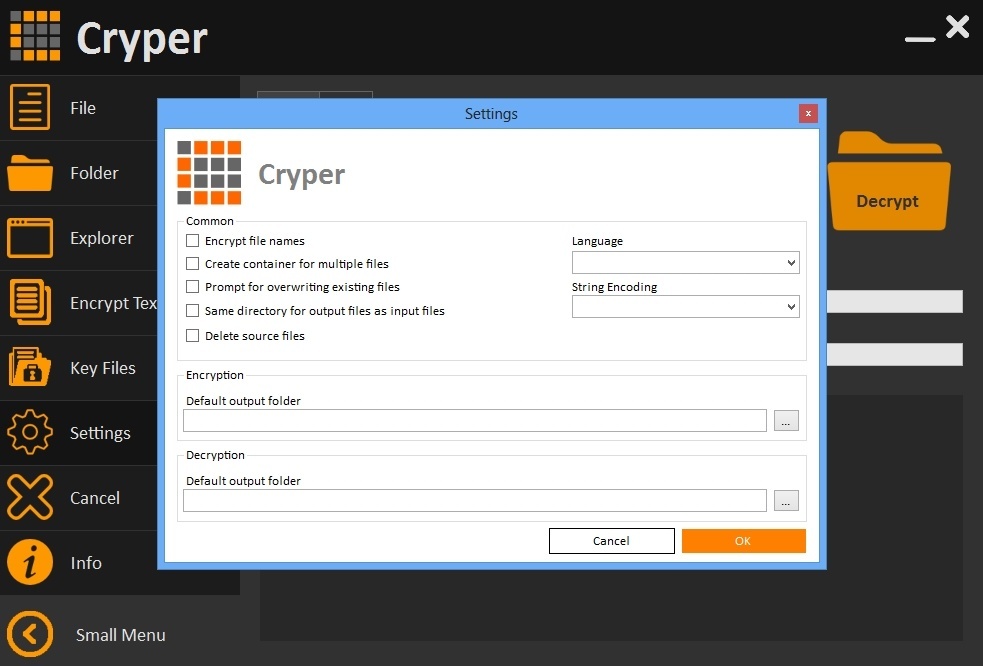Select the Explorer menu label
Screen dimensions: 983x666
click(102, 238)
